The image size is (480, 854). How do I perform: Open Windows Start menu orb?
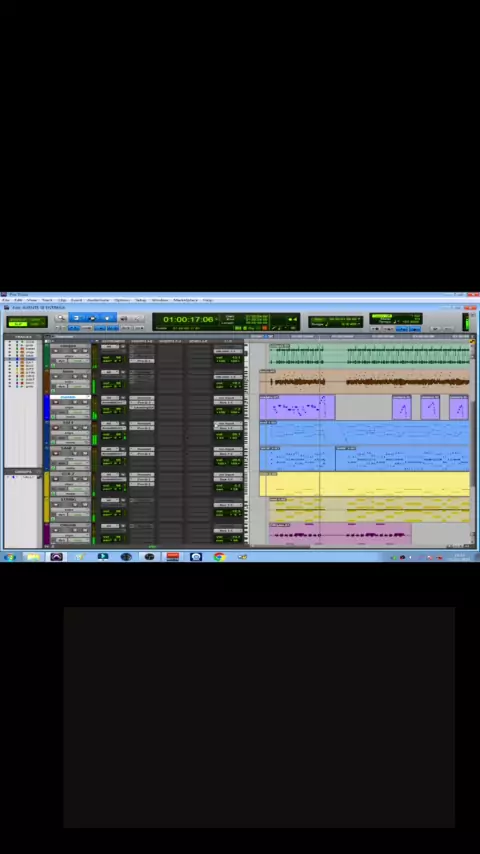(9, 557)
